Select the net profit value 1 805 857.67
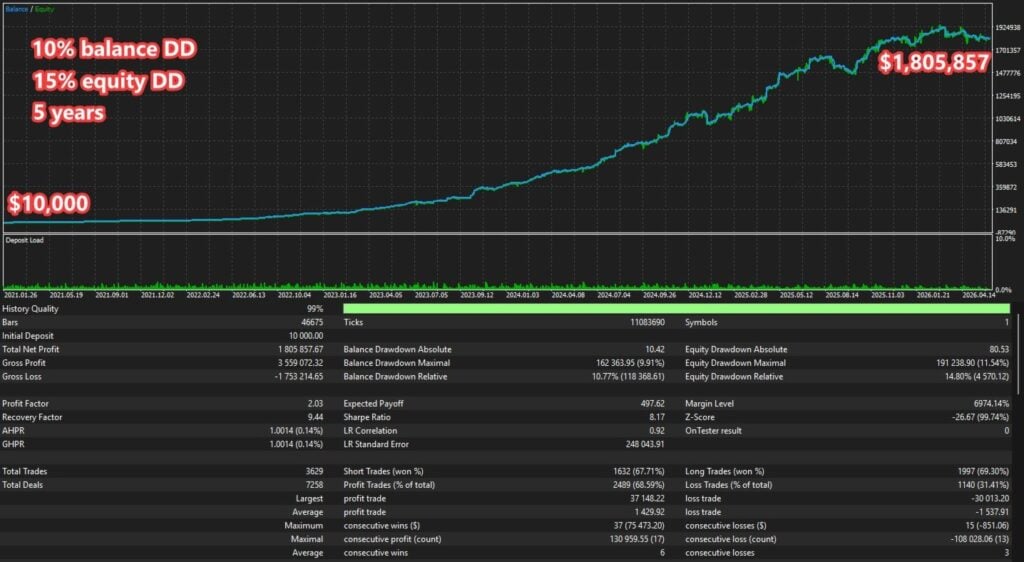The width and height of the screenshot is (1024, 562). (x=300, y=350)
